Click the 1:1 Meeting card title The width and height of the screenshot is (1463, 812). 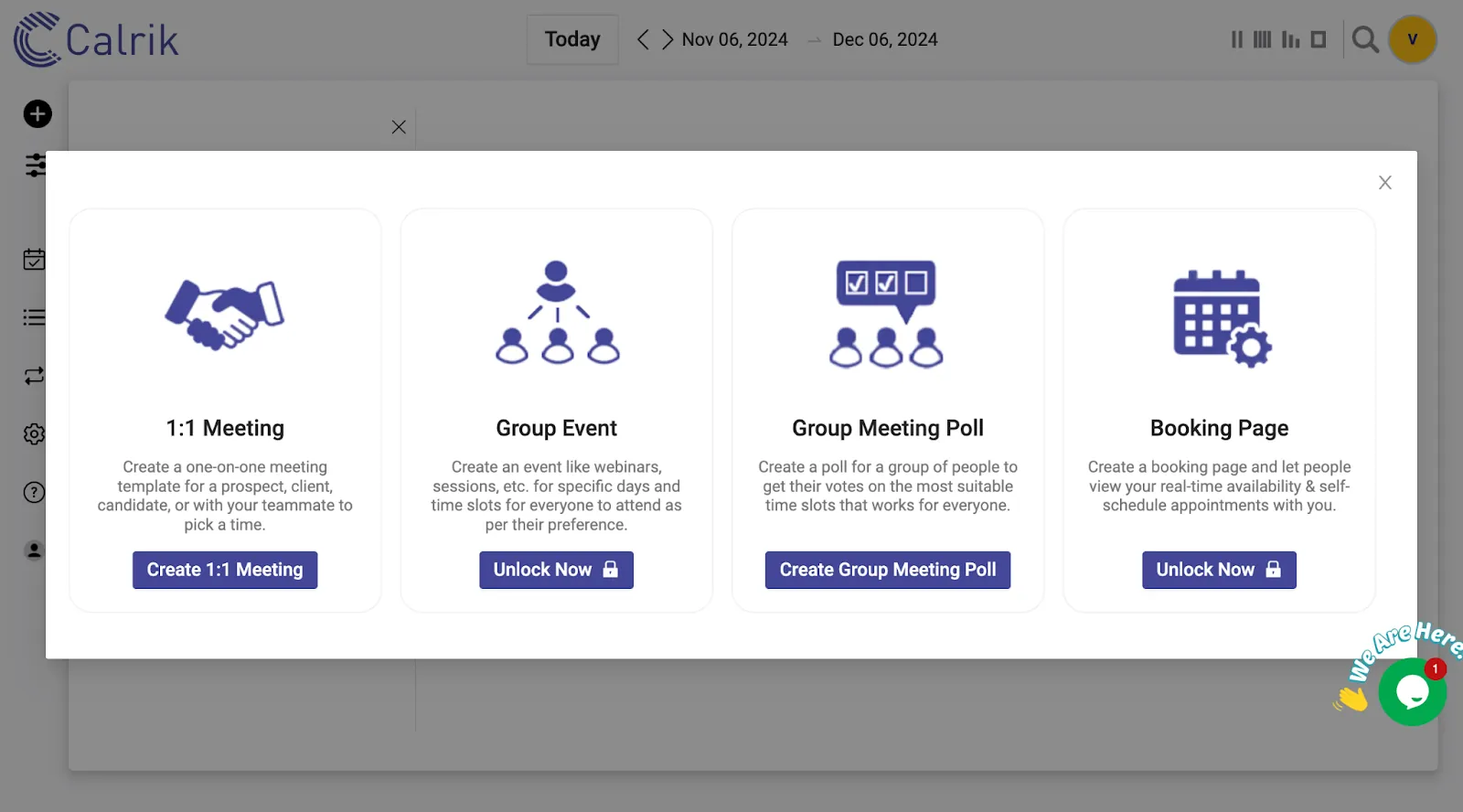click(x=225, y=428)
